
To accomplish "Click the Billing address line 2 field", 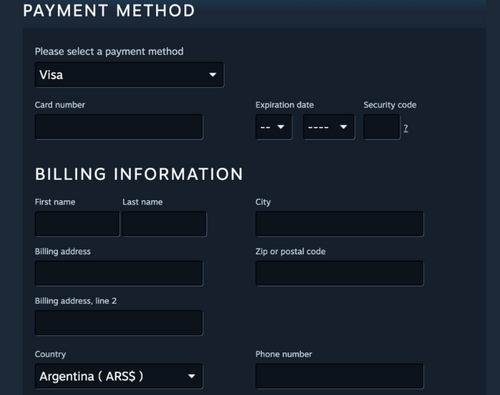I will [x=119, y=323].
